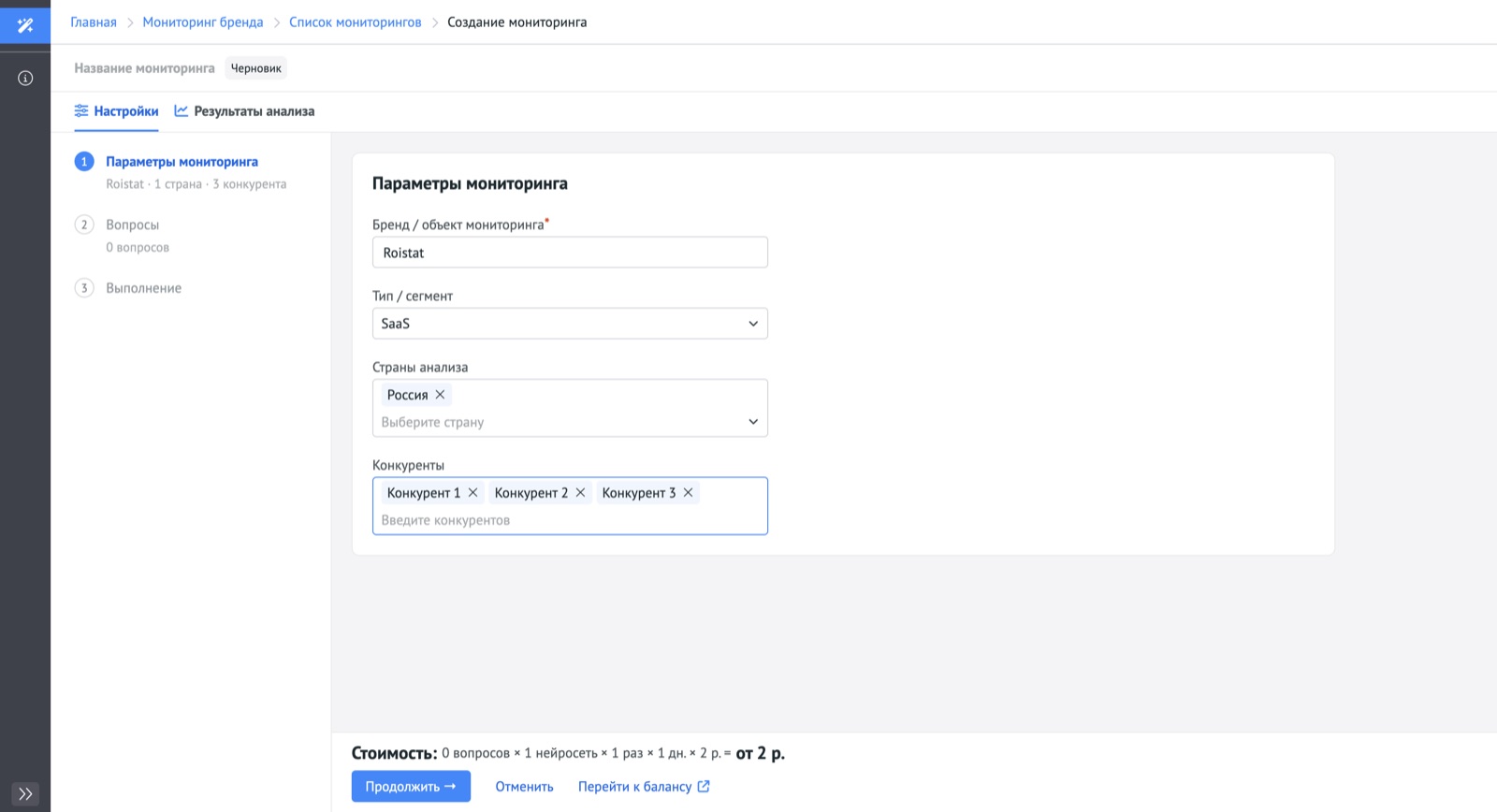
Task: Remove the Конкурент 3 tag
Action: (688, 493)
